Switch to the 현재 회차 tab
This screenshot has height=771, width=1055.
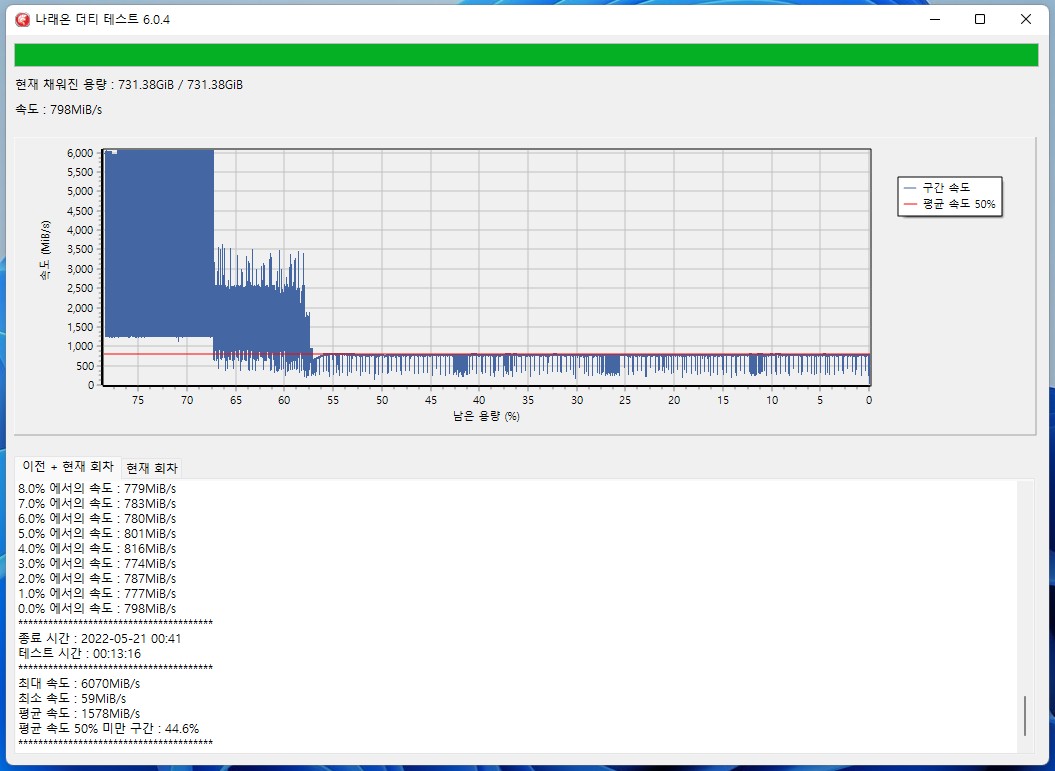point(152,468)
